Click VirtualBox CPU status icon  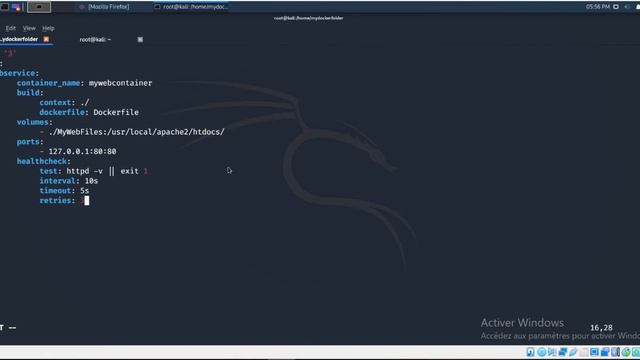click(615, 352)
